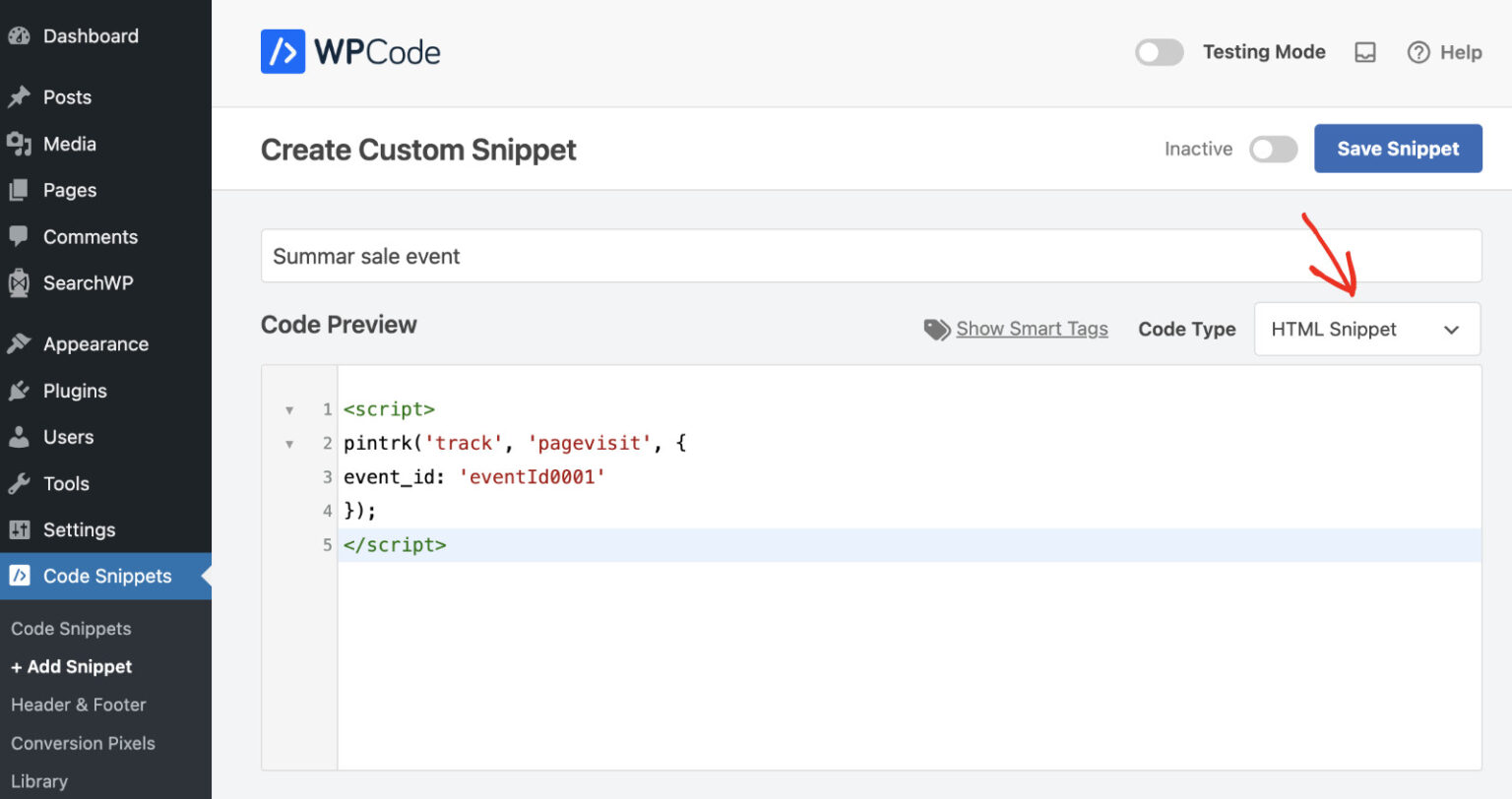Click the Comments bubble icon

(22, 236)
